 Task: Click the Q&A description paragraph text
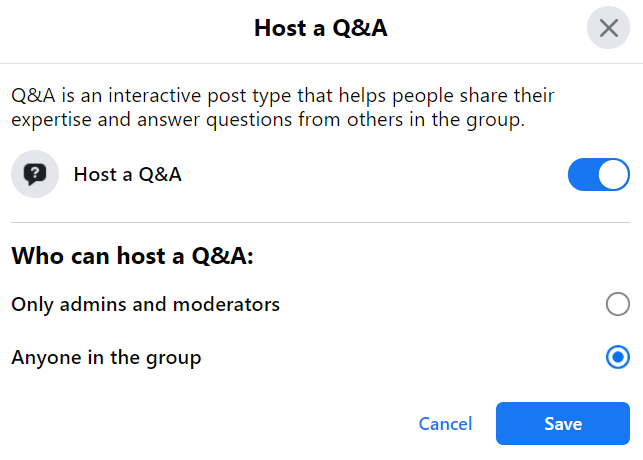point(283,108)
